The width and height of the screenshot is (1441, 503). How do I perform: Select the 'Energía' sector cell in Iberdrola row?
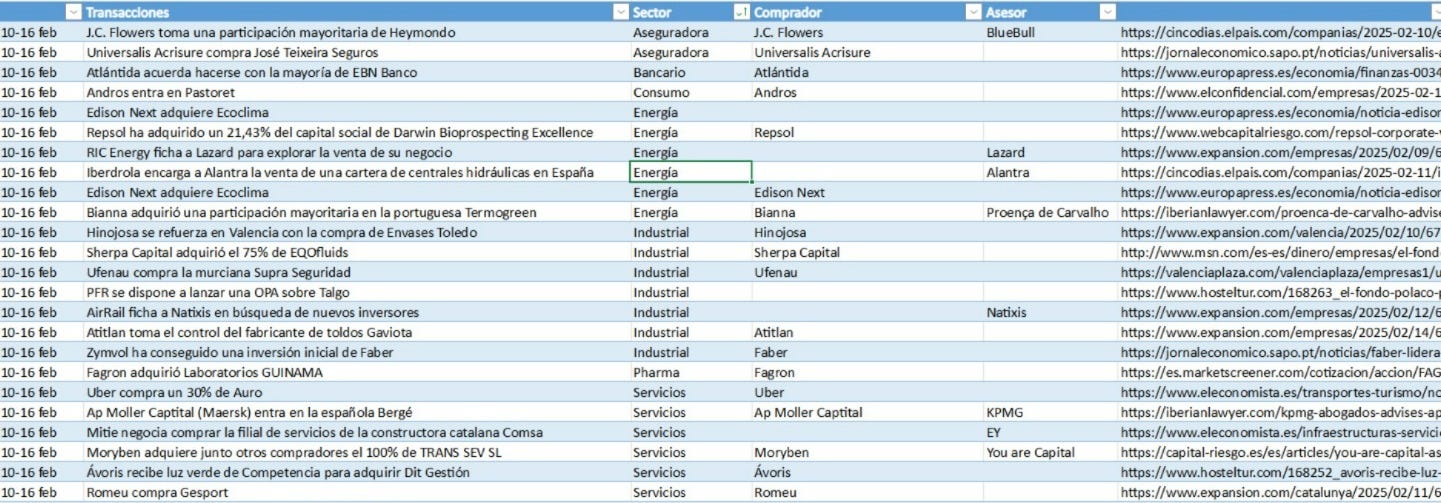tap(690, 172)
